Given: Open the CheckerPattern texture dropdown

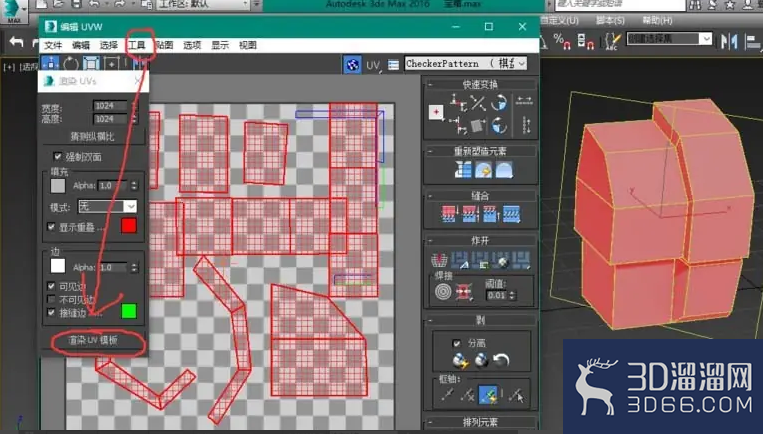Looking at the screenshot, I should tap(466, 64).
